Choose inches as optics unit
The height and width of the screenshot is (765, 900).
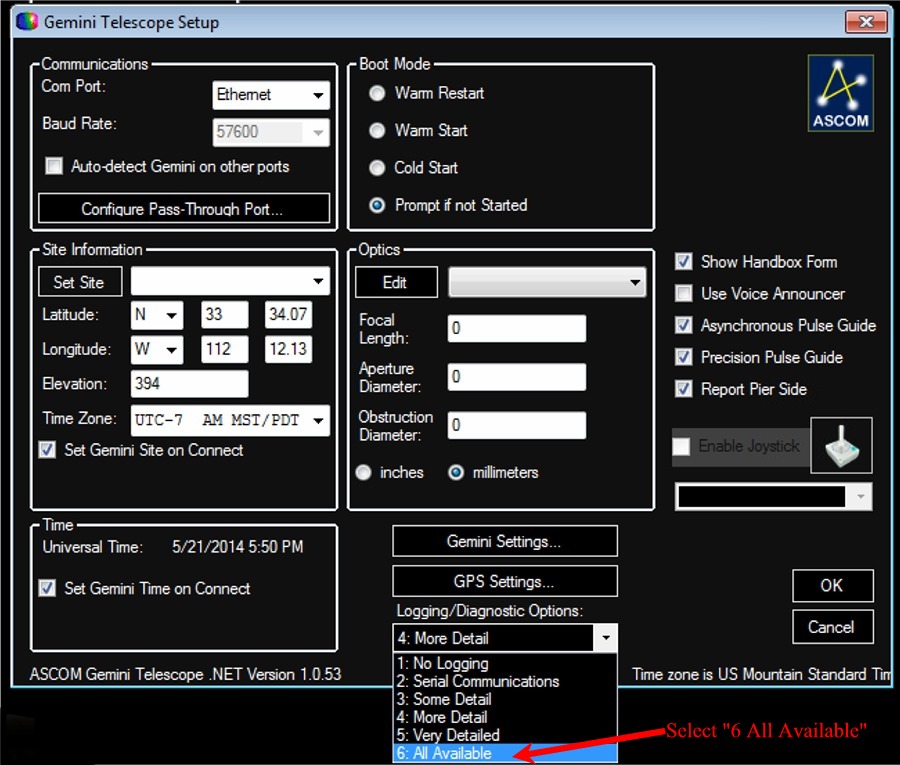pyautogui.click(x=363, y=472)
